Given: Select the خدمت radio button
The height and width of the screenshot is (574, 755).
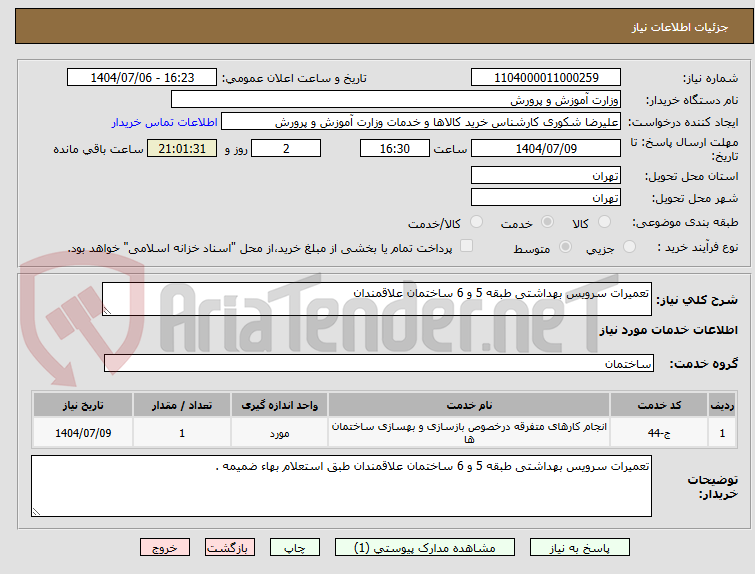Looking at the screenshot, I should pos(547,222).
